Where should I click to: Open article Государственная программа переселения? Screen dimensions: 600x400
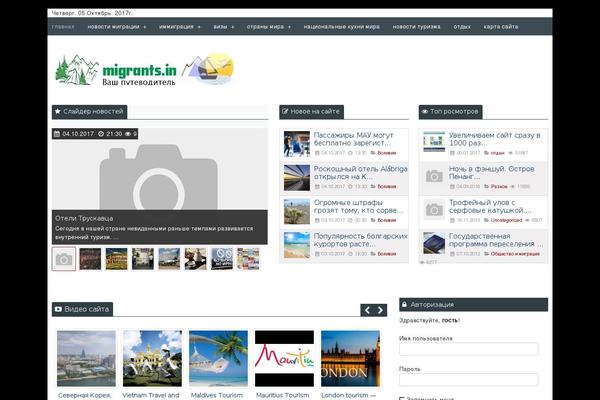click(496, 240)
